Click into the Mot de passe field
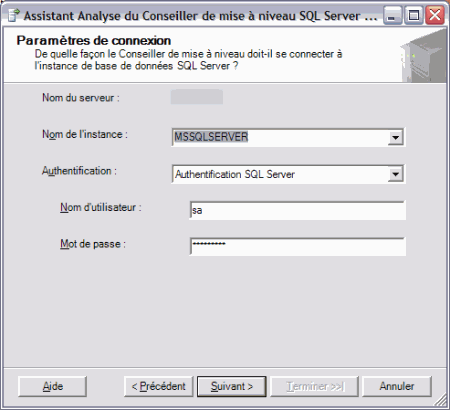 coord(298,247)
